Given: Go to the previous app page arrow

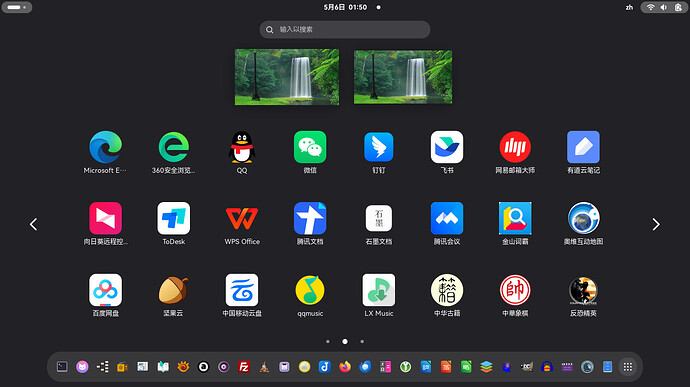Looking at the screenshot, I should (33, 225).
